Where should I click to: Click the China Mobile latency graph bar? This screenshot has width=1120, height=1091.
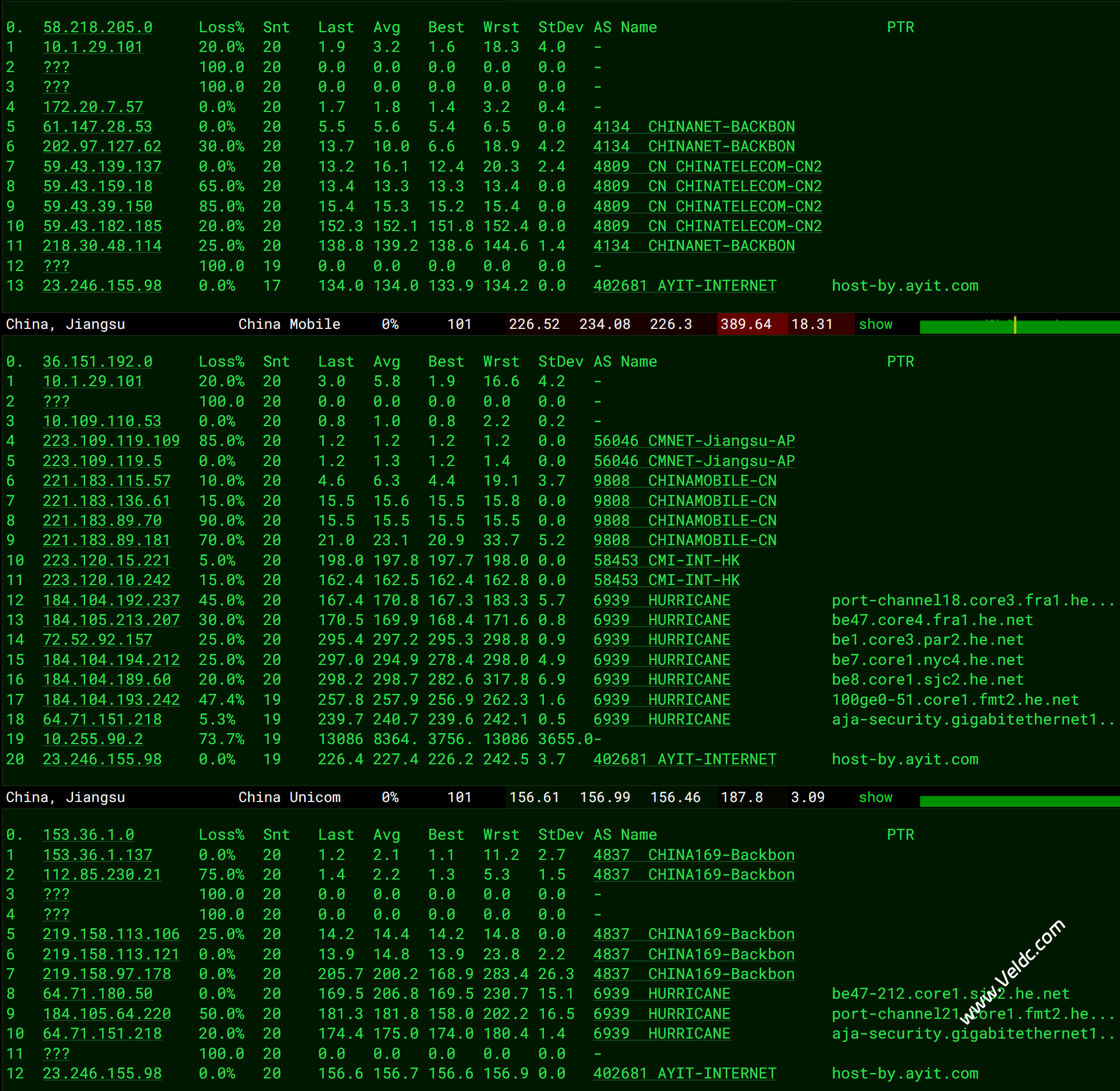tap(1019, 327)
